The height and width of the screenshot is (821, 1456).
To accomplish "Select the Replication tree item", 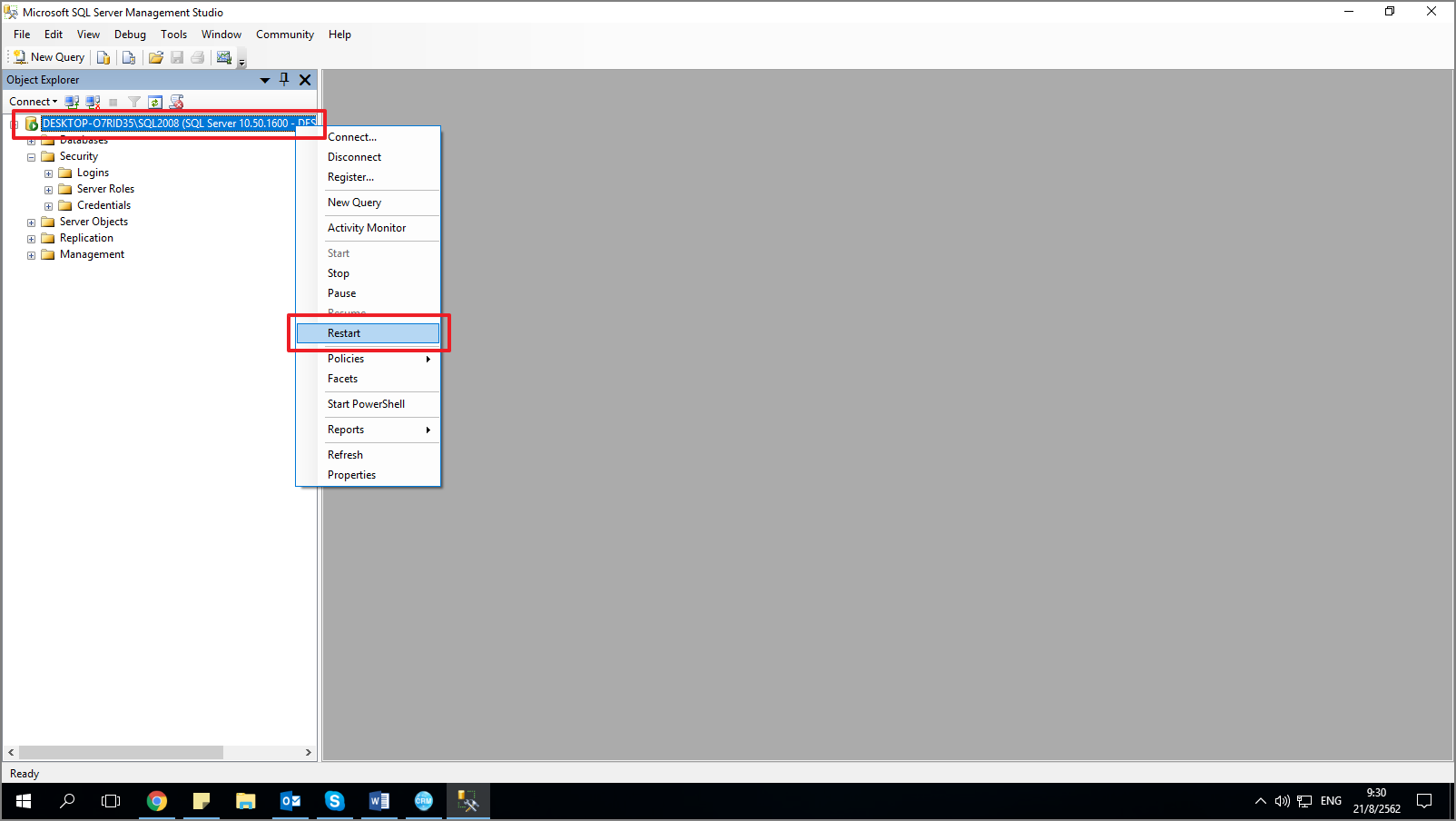I will pyautogui.click(x=86, y=238).
